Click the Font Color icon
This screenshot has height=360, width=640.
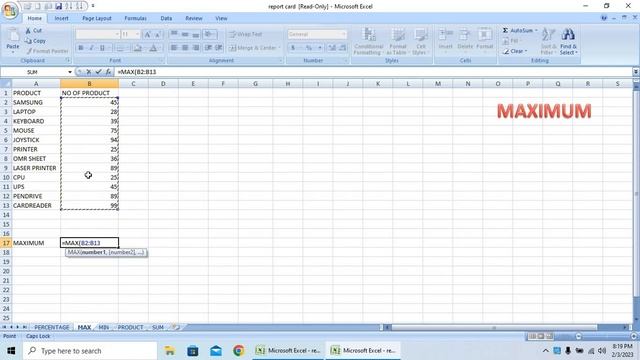coord(153,48)
